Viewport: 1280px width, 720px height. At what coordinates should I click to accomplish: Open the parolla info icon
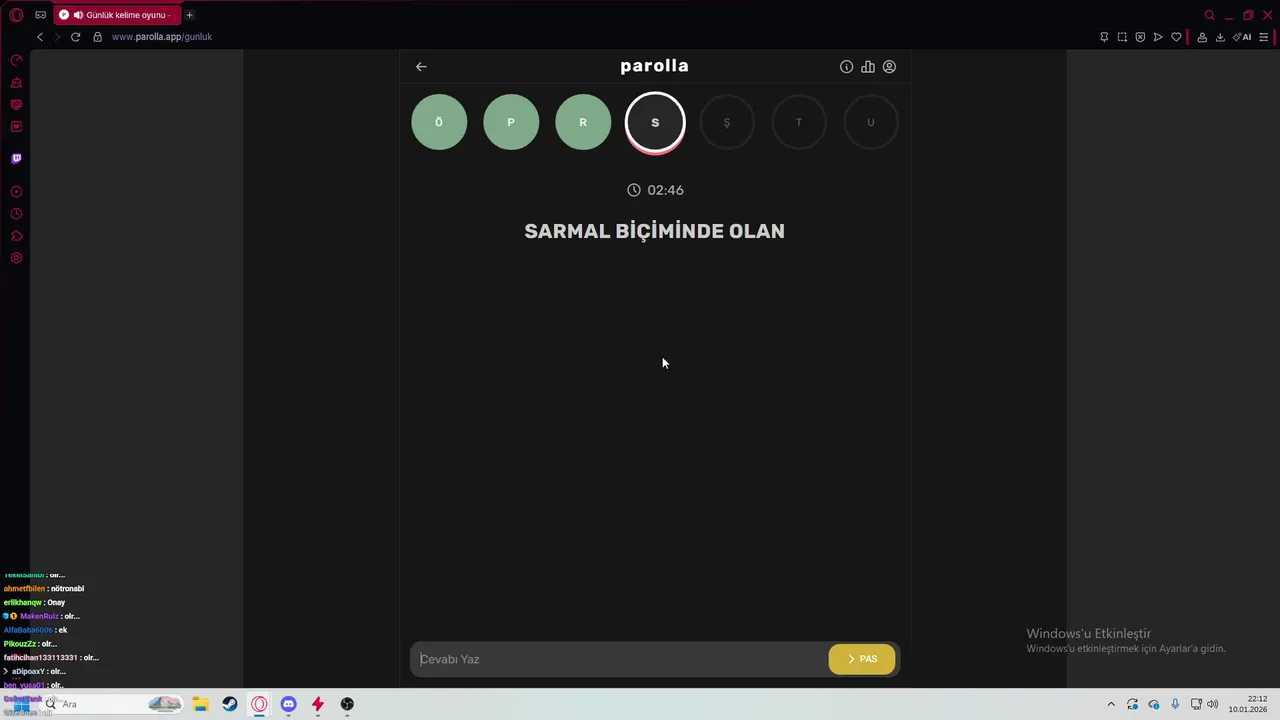[846, 67]
